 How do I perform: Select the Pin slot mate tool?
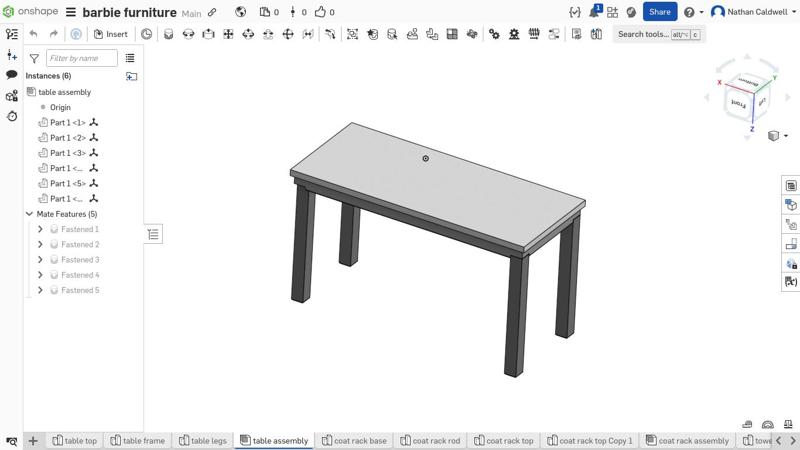[x=268, y=34]
